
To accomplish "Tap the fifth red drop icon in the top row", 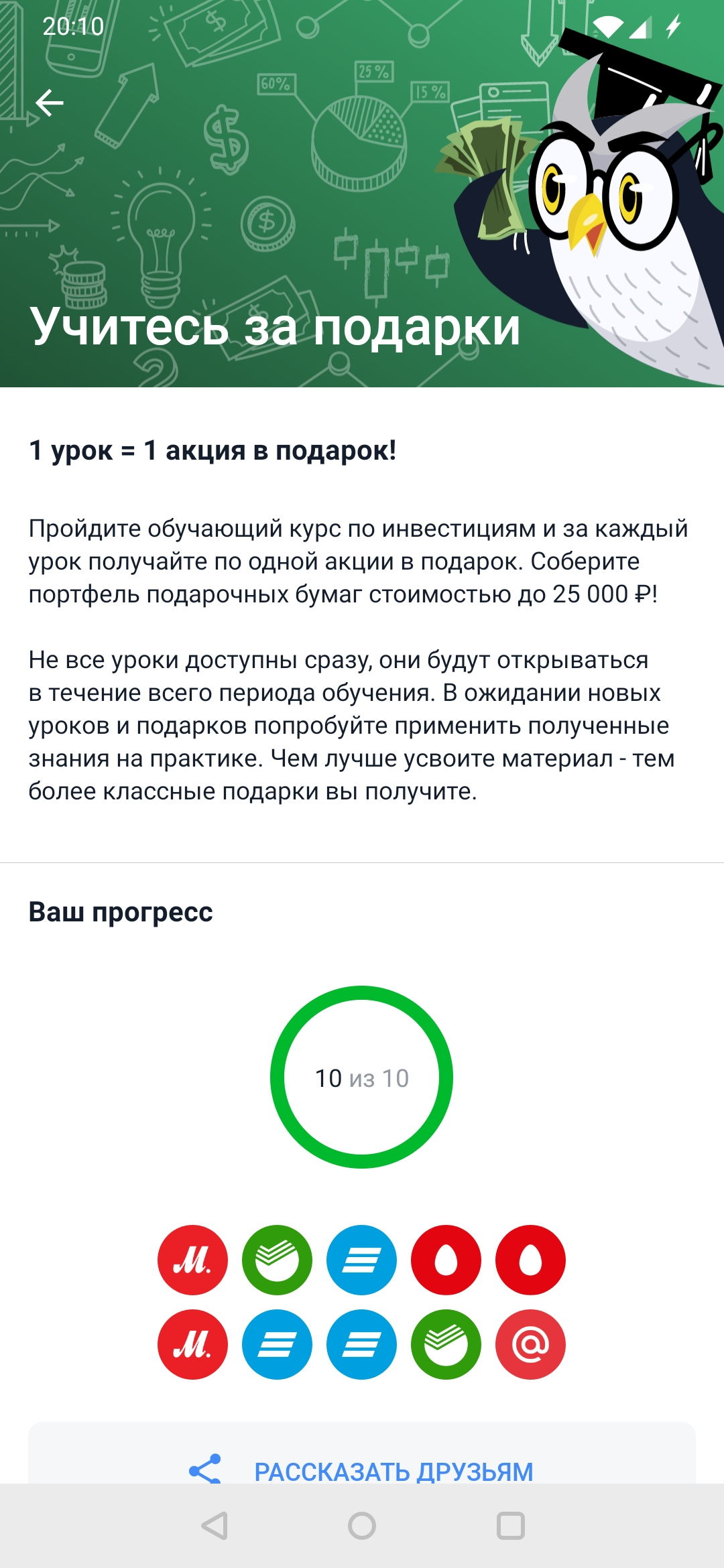I will pyautogui.click(x=530, y=1260).
